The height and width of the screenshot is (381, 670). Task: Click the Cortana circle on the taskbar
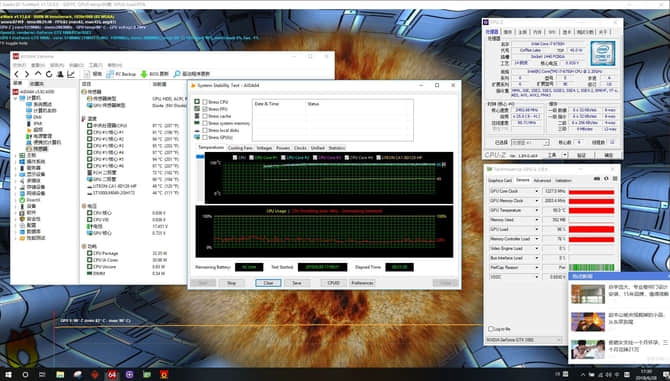pos(25,375)
